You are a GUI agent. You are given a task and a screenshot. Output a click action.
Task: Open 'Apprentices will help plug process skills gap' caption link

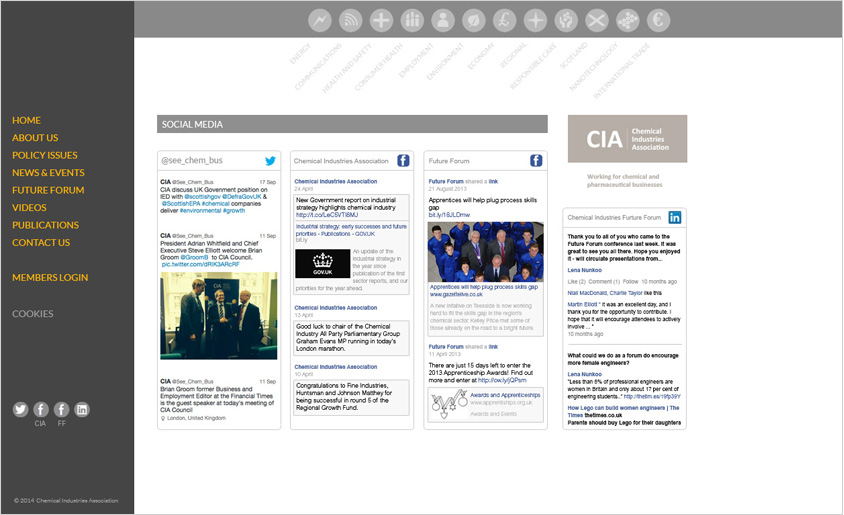tap(484, 287)
